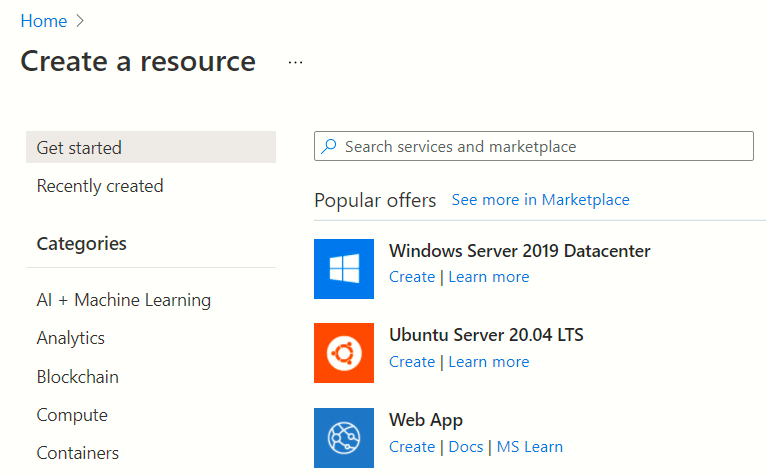Browse the Compute category
Viewport: 766px width, 475px height.
coord(72,415)
